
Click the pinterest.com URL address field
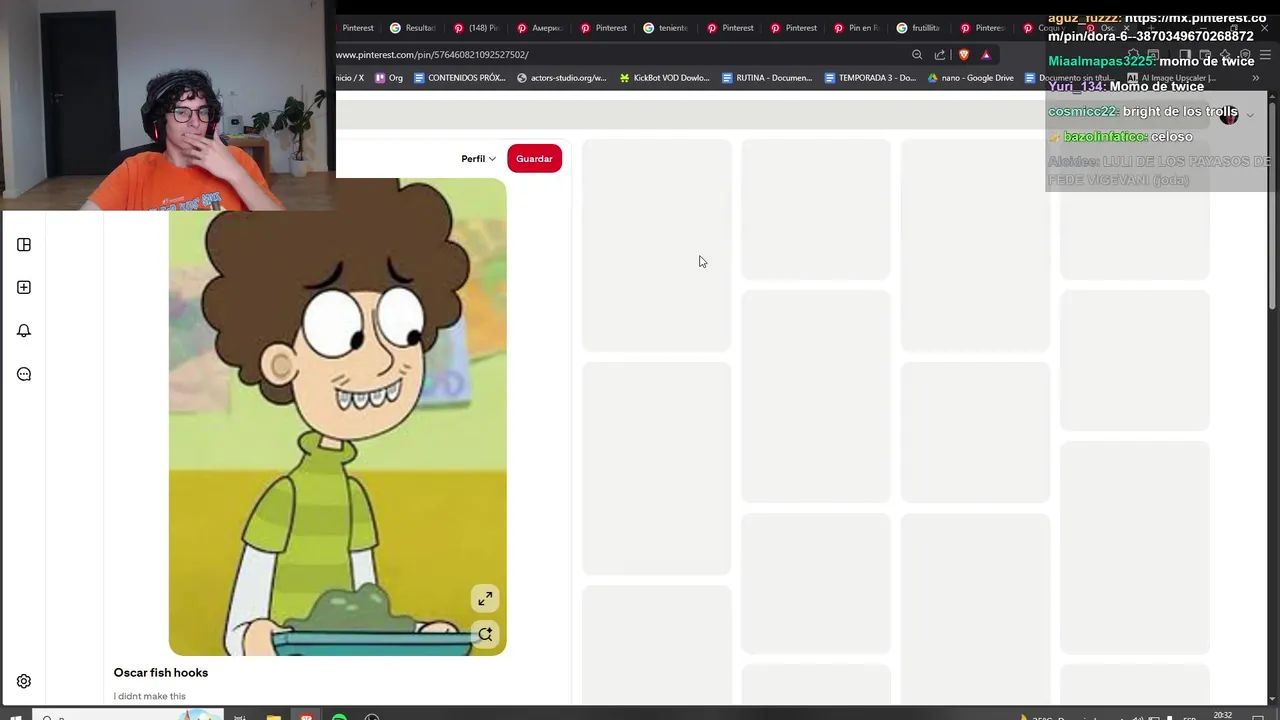pos(620,55)
